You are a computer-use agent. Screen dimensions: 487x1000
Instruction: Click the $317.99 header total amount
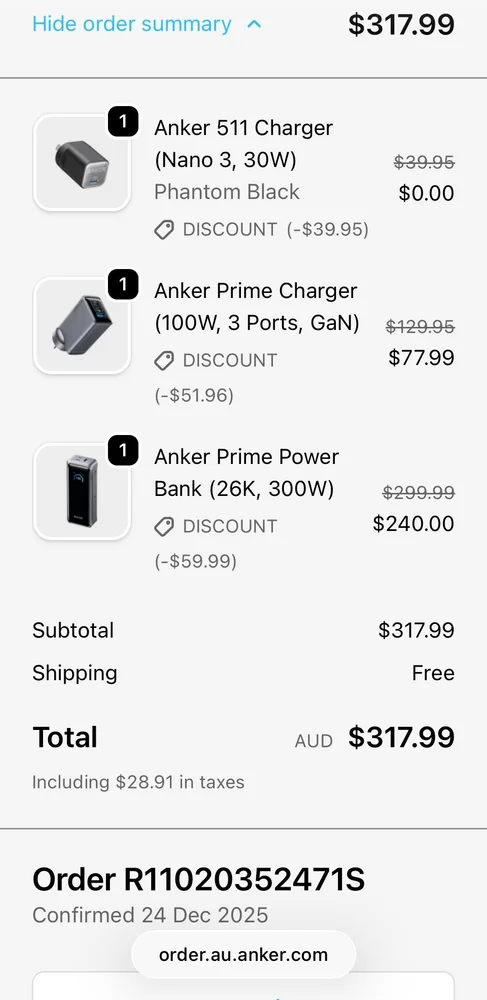pyautogui.click(x=402, y=24)
